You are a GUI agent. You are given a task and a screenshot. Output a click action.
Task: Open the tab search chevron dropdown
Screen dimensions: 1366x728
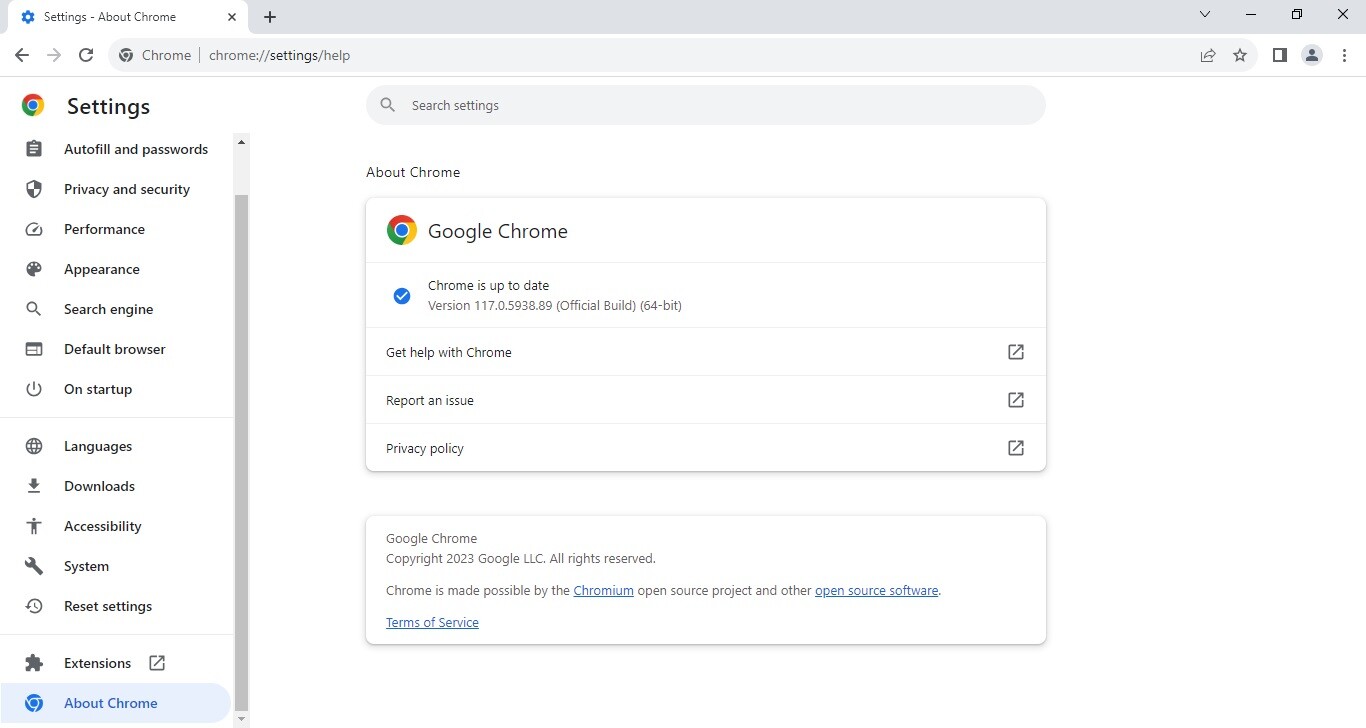(x=1205, y=15)
